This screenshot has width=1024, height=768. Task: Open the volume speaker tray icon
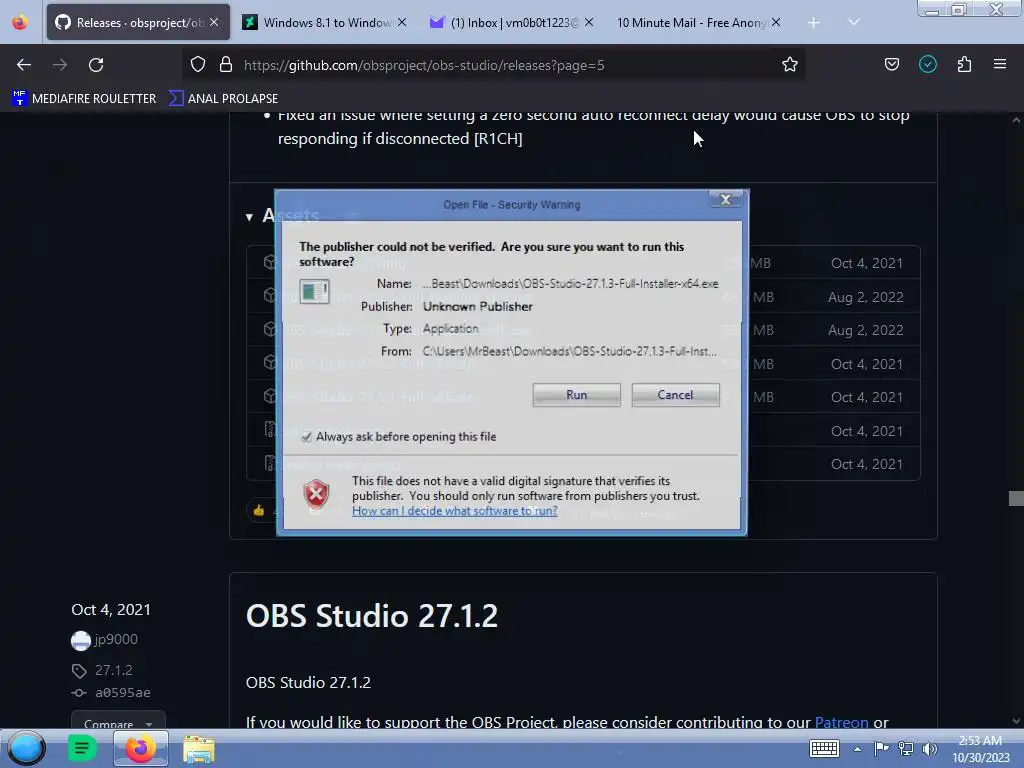[929, 748]
